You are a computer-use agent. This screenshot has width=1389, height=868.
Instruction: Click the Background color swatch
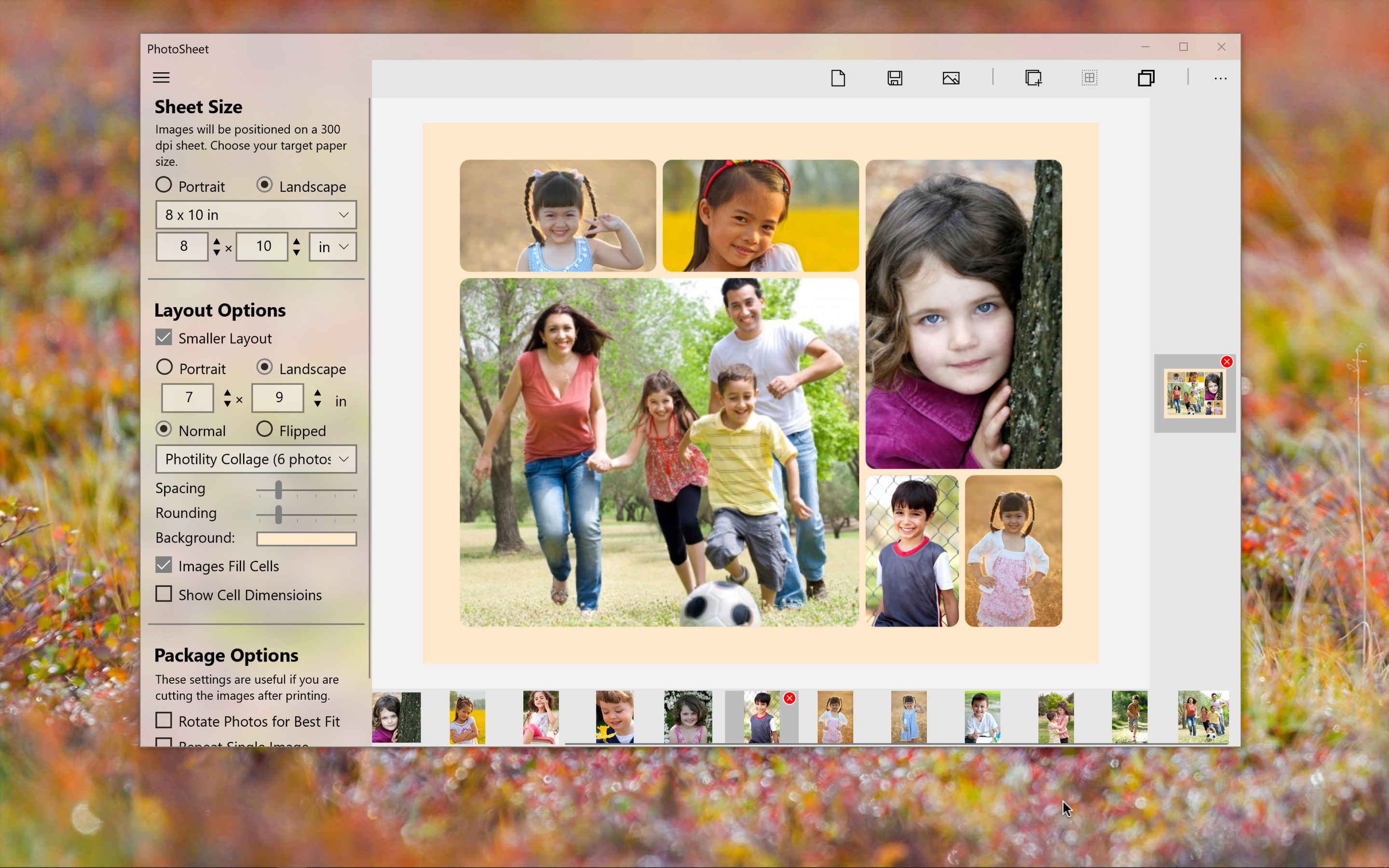[x=307, y=539]
